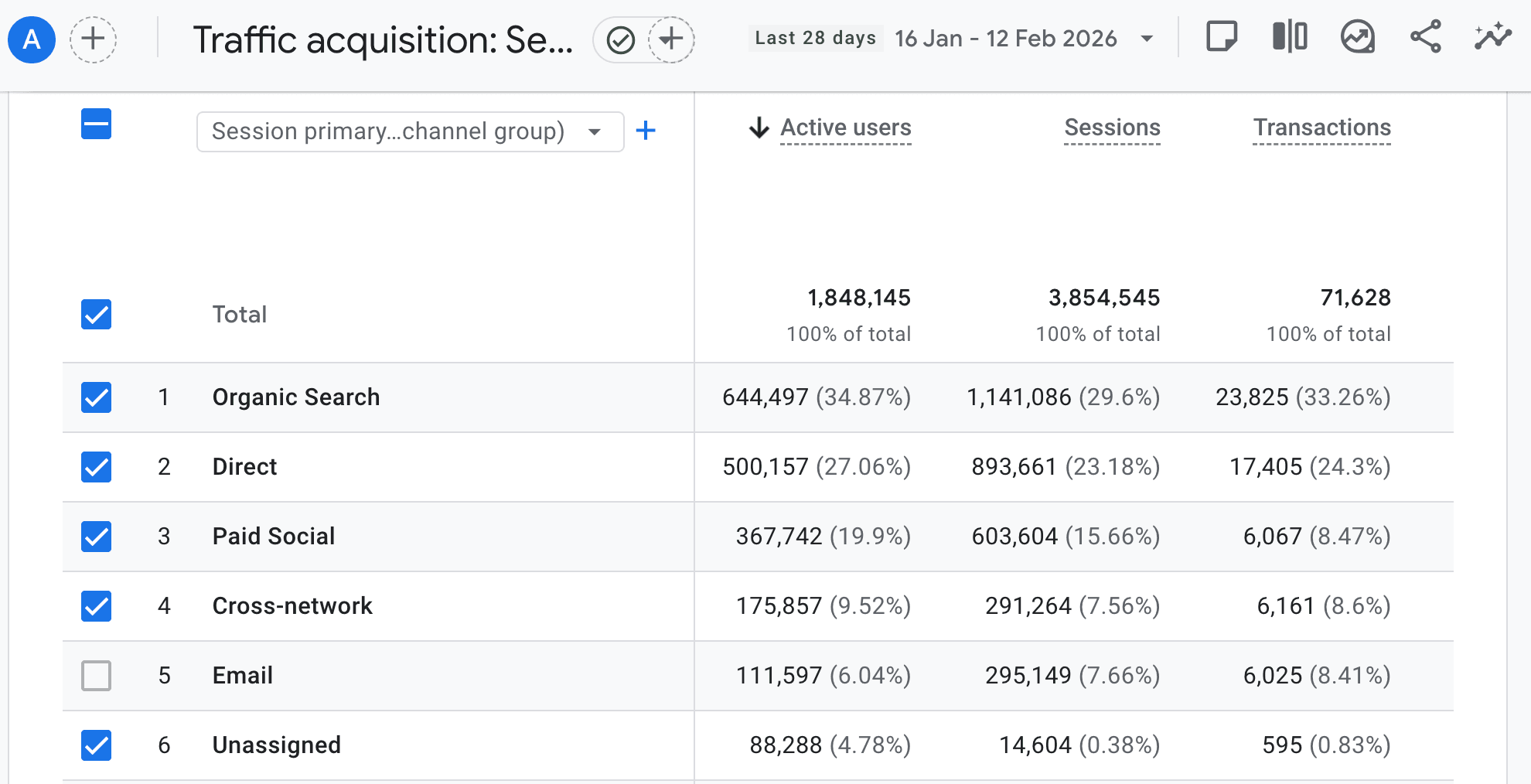The image size is (1531, 784).
Task: Open the customise report note icon
Action: click(x=1222, y=36)
